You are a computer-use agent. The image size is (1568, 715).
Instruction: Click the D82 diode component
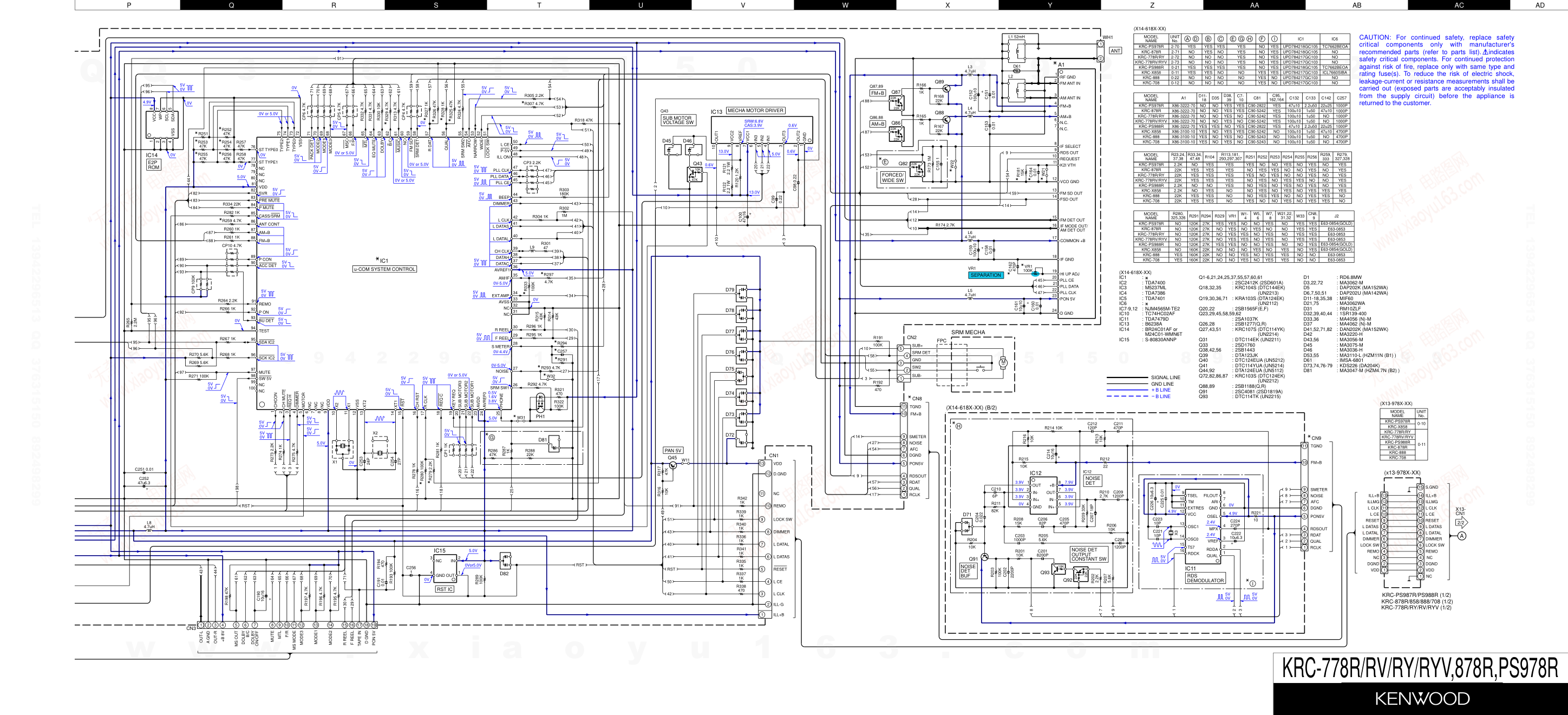pyautogui.click(x=505, y=560)
